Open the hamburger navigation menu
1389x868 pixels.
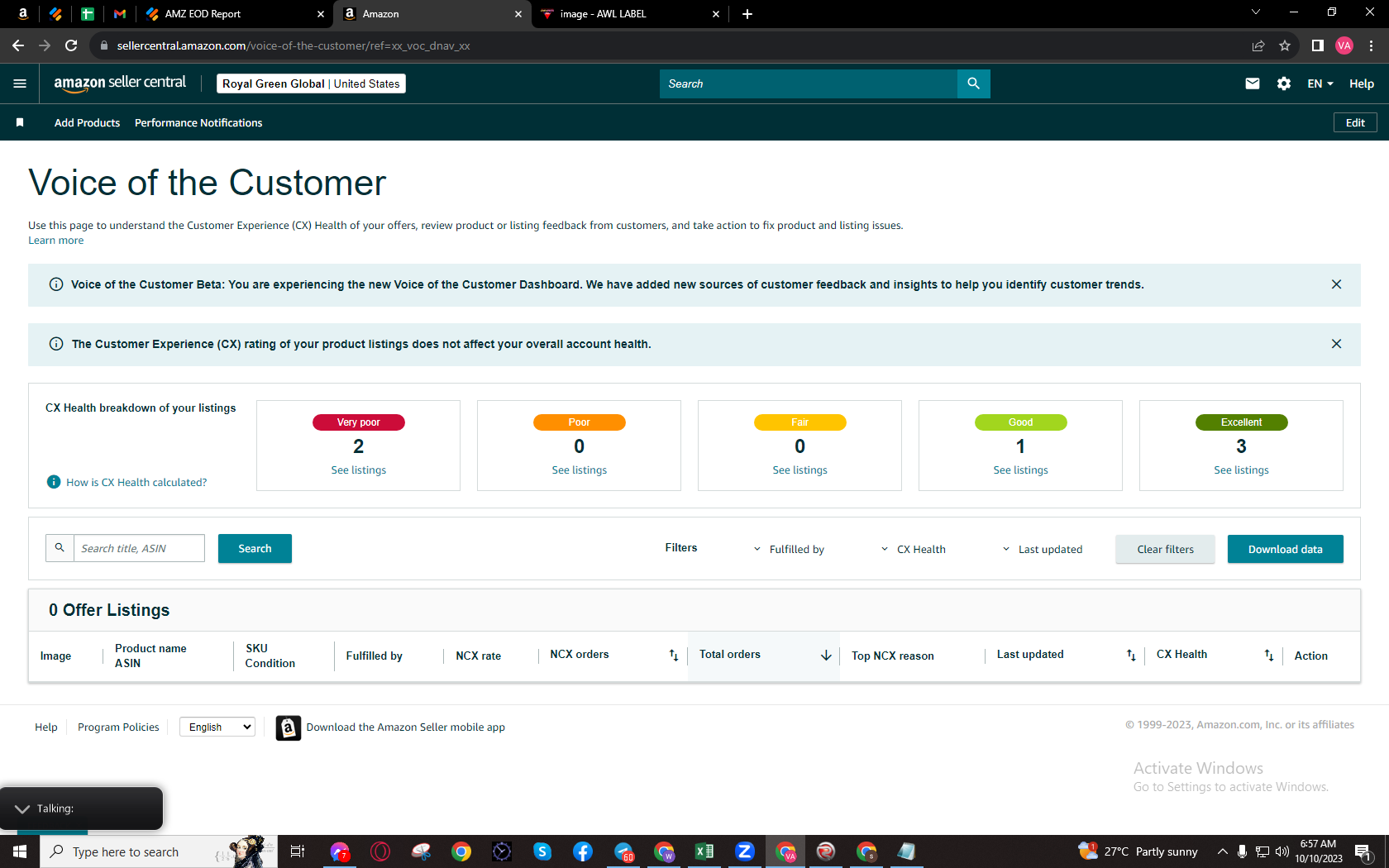[x=20, y=83]
